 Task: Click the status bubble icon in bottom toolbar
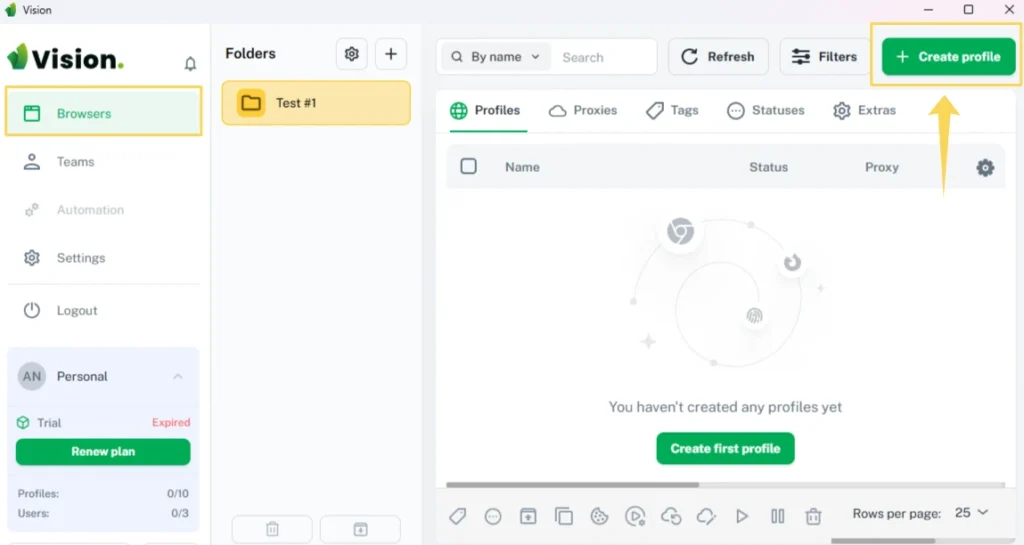pyautogui.click(x=493, y=516)
